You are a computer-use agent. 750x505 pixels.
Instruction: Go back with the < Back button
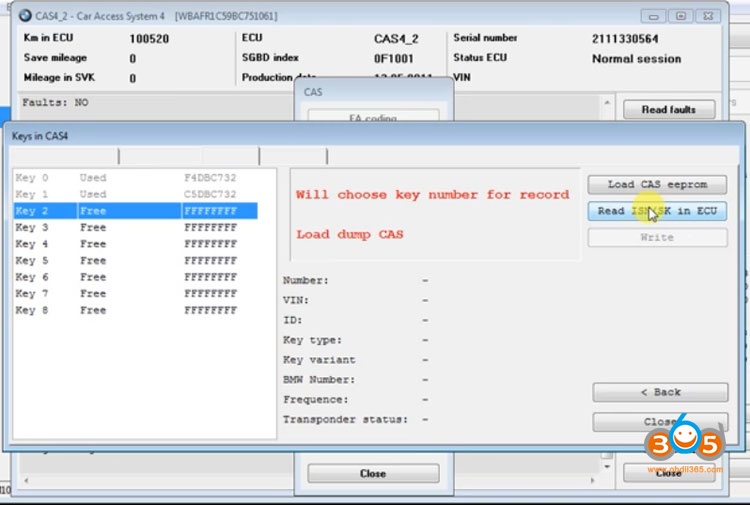(660, 392)
